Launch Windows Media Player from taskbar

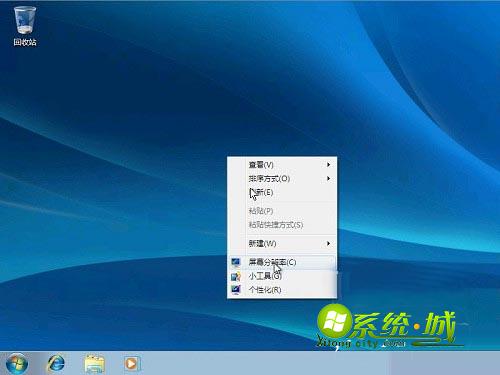132,363
